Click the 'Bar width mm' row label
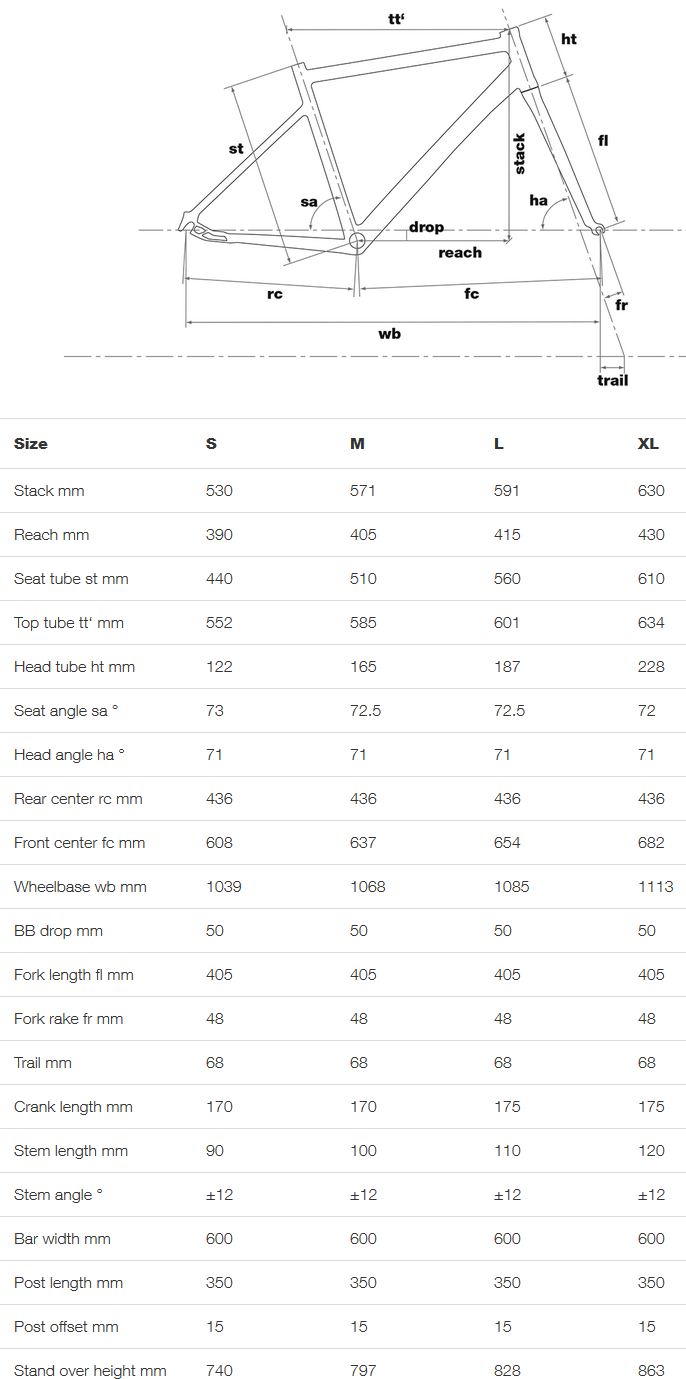This screenshot has width=686, height=1379. coord(62,1239)
